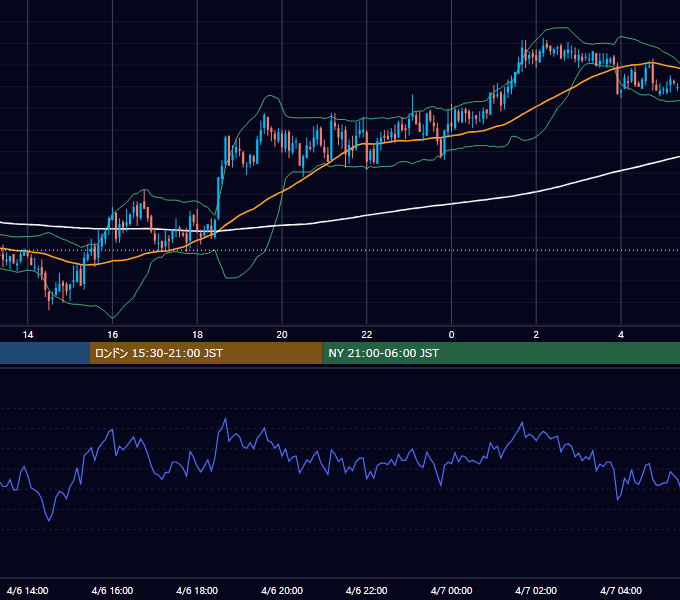Viewport: 680px width, 600px height.
Task: Click the 16 hour label on price chart
Action: (112, 335)
